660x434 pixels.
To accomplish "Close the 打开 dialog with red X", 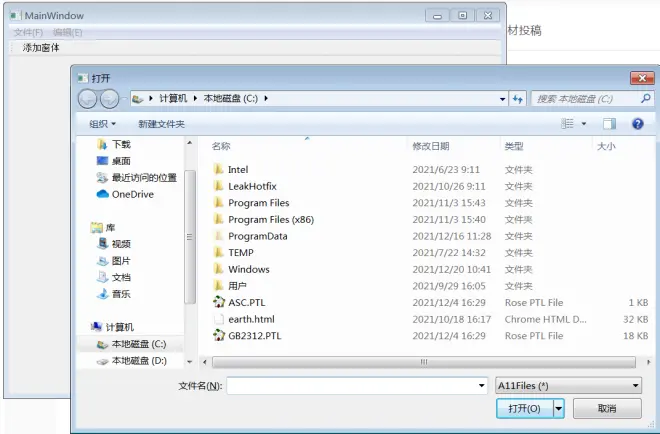I will click(x=642, y=78).
